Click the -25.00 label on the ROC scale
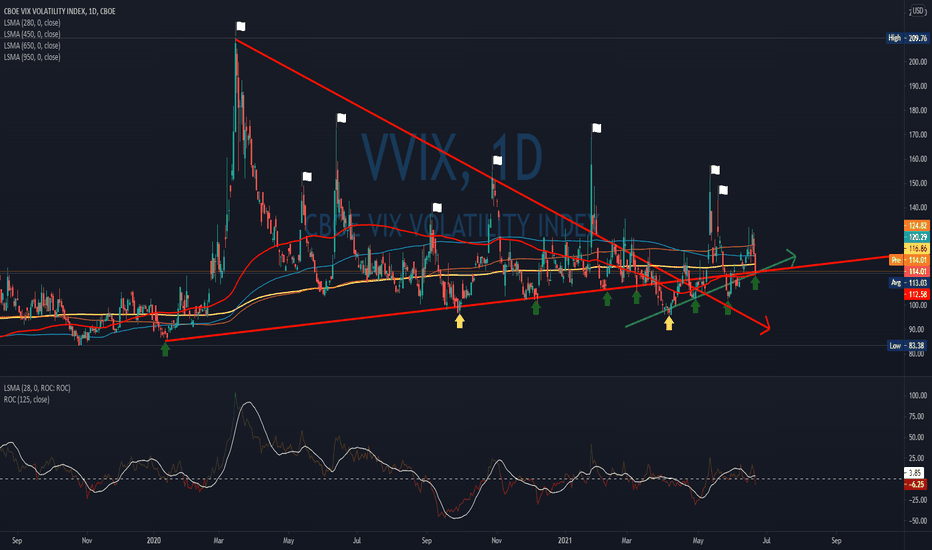The width and height of the screenshot is (932, 550). tap(917, 500)
